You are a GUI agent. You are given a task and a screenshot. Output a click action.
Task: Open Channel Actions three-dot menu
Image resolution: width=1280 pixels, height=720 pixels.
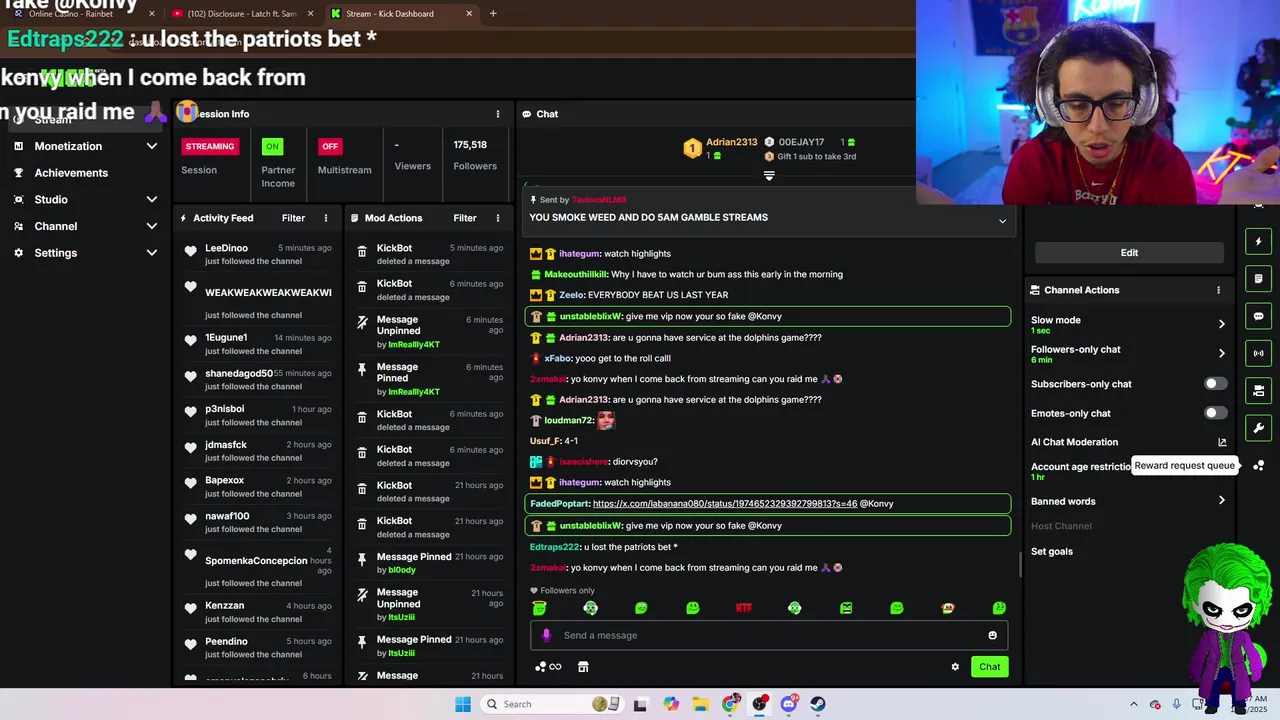(1218, 290)
